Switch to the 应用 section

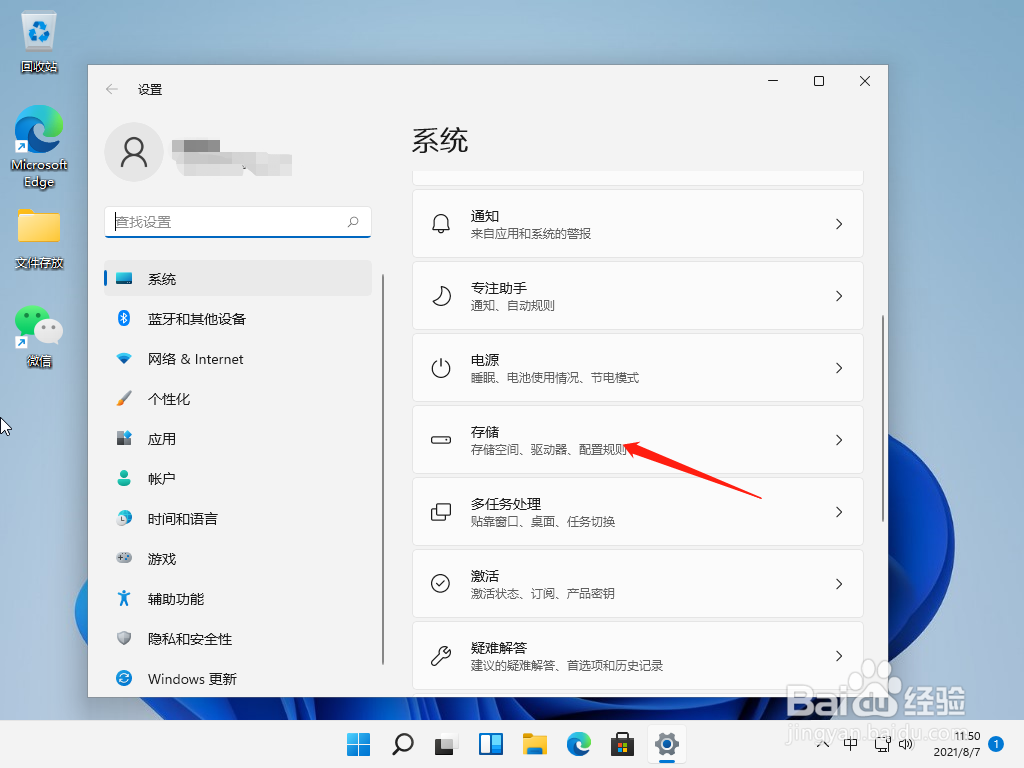pyautogui.click(x=163, y=438)
